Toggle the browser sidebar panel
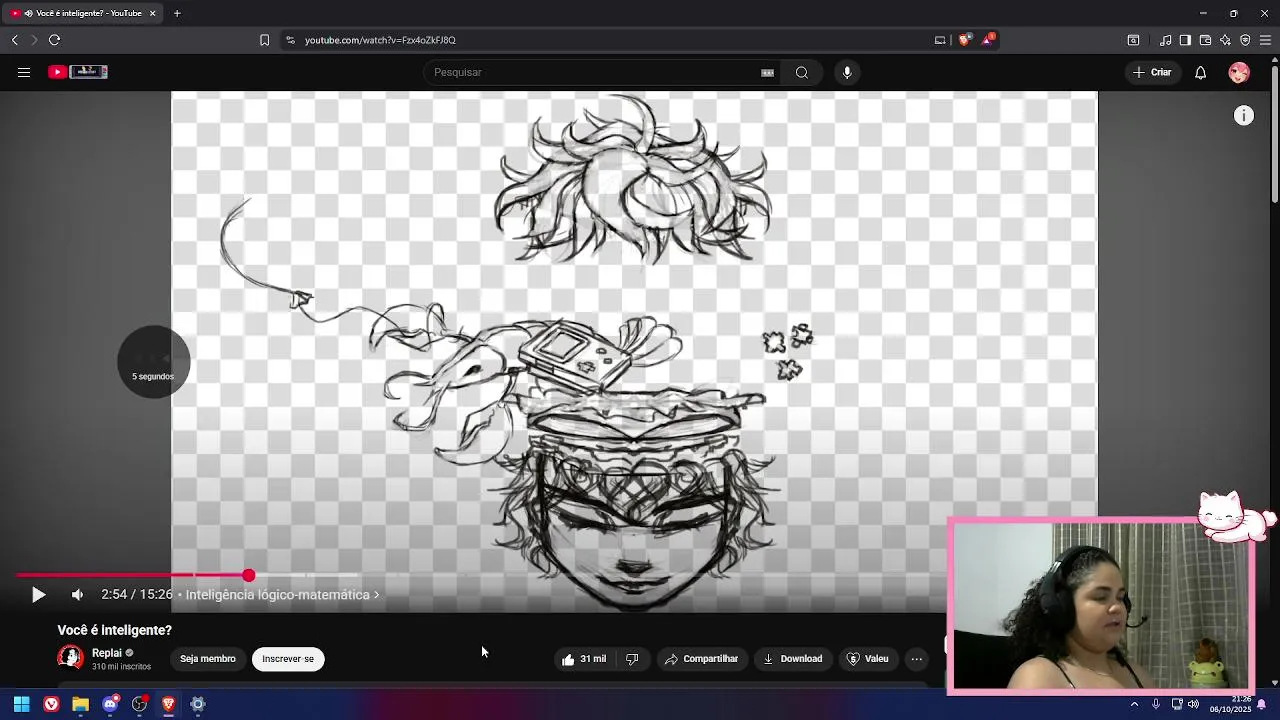 point(1185,40)
